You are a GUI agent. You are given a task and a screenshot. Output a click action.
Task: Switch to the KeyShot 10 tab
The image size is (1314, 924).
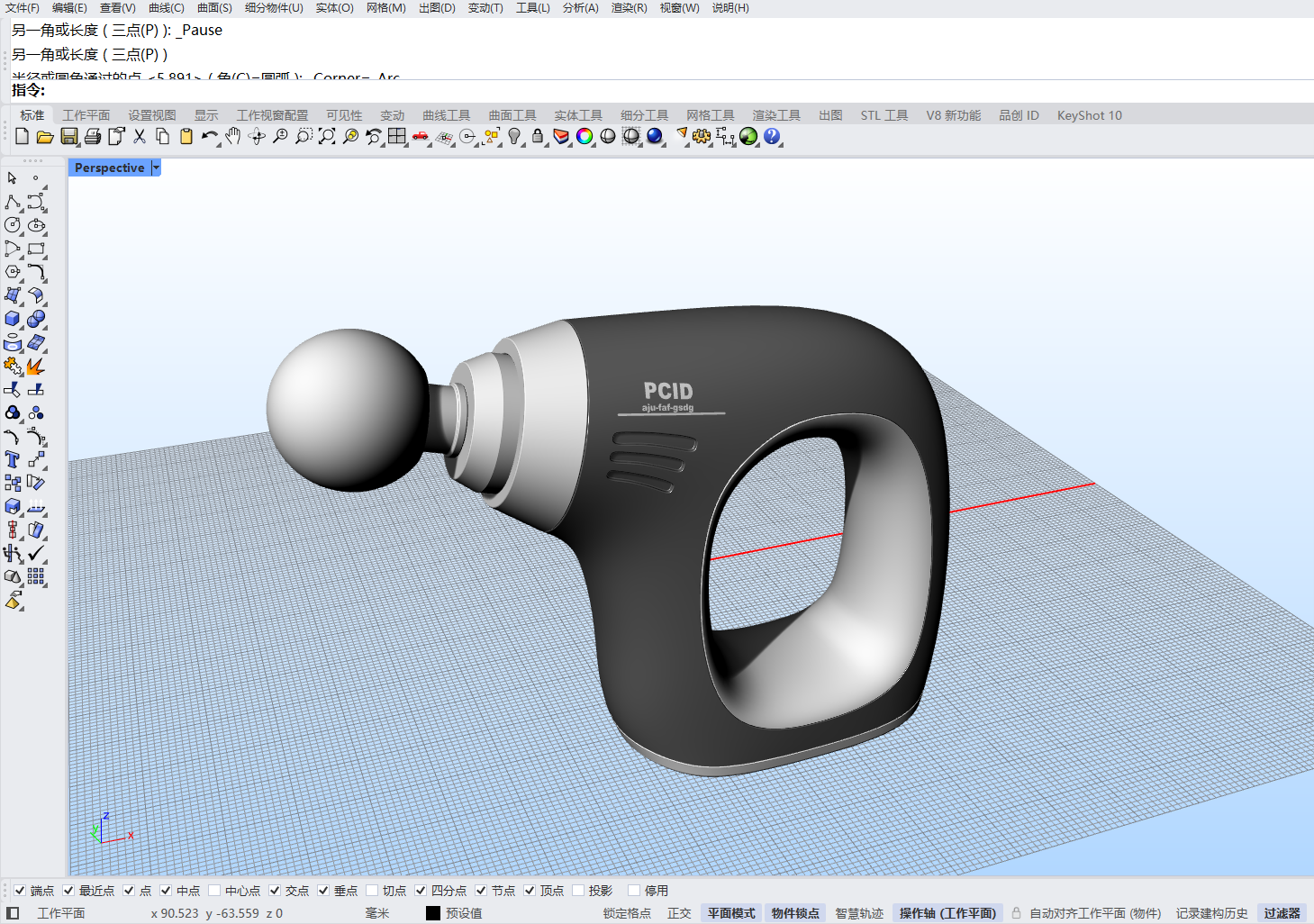click(x=1089, y=115)
